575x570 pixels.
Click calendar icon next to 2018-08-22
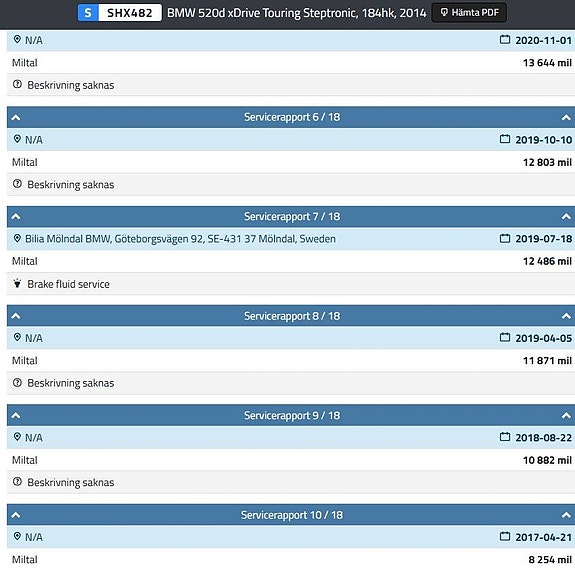[x=505, y=437]
